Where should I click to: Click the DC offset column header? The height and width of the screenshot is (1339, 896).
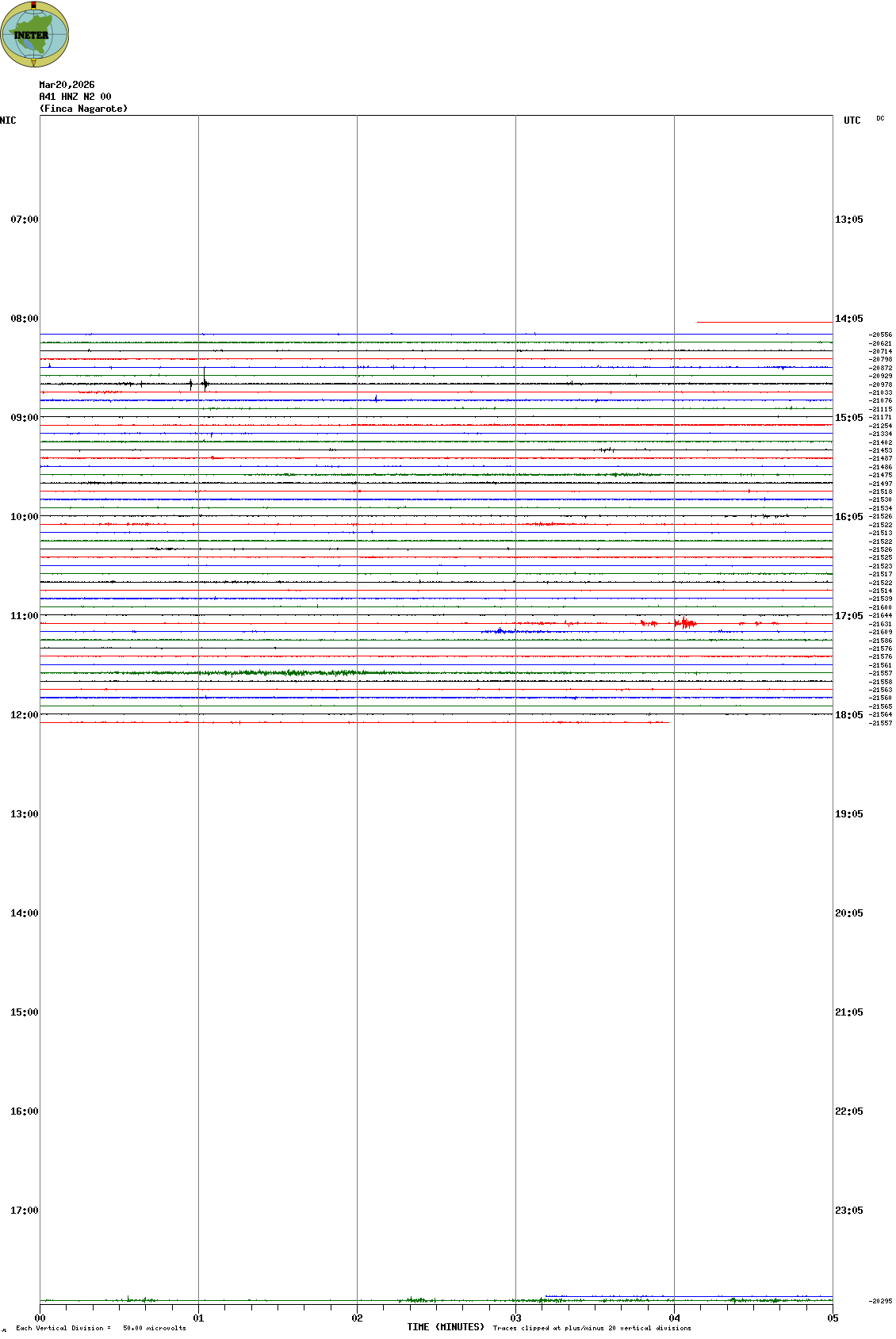coord(880,118)
